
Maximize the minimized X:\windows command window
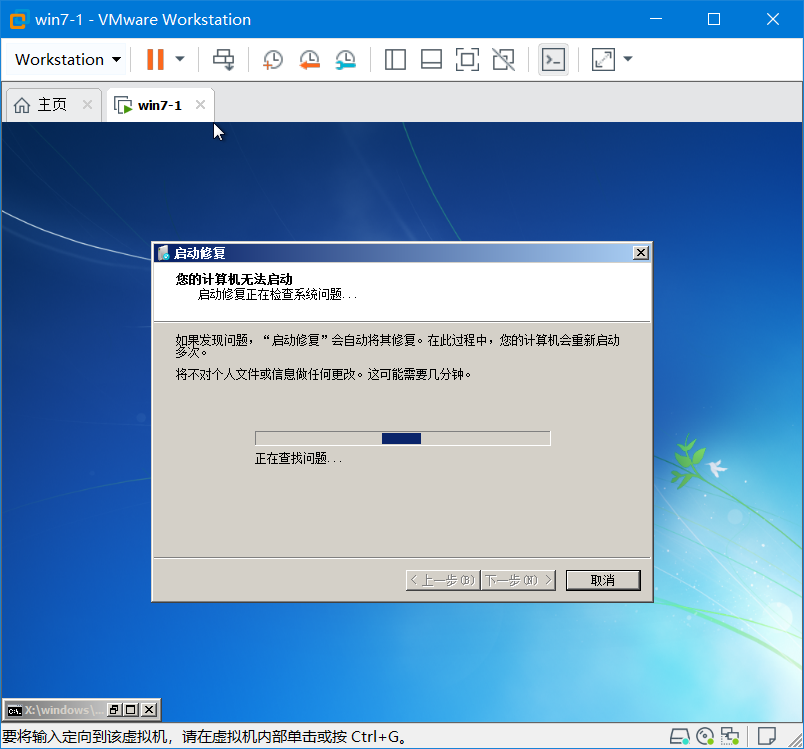pos(131,710)
